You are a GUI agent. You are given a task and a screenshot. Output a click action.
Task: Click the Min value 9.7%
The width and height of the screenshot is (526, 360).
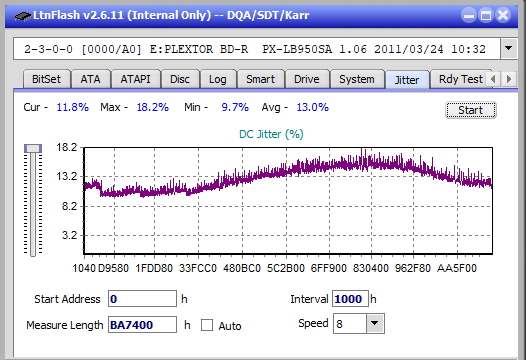click(235, 107)
